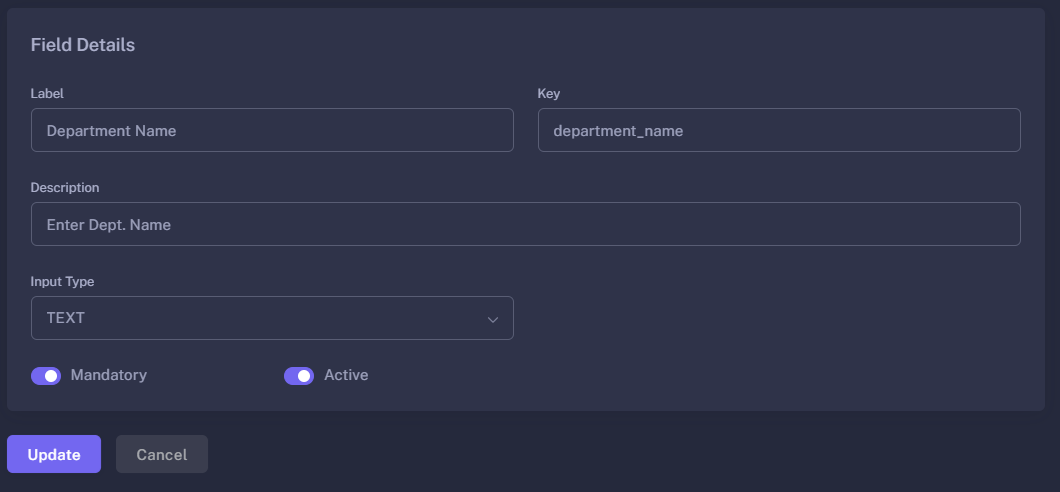Click into the Description text box
The image size is (1060, 492).
click(525, 224)
